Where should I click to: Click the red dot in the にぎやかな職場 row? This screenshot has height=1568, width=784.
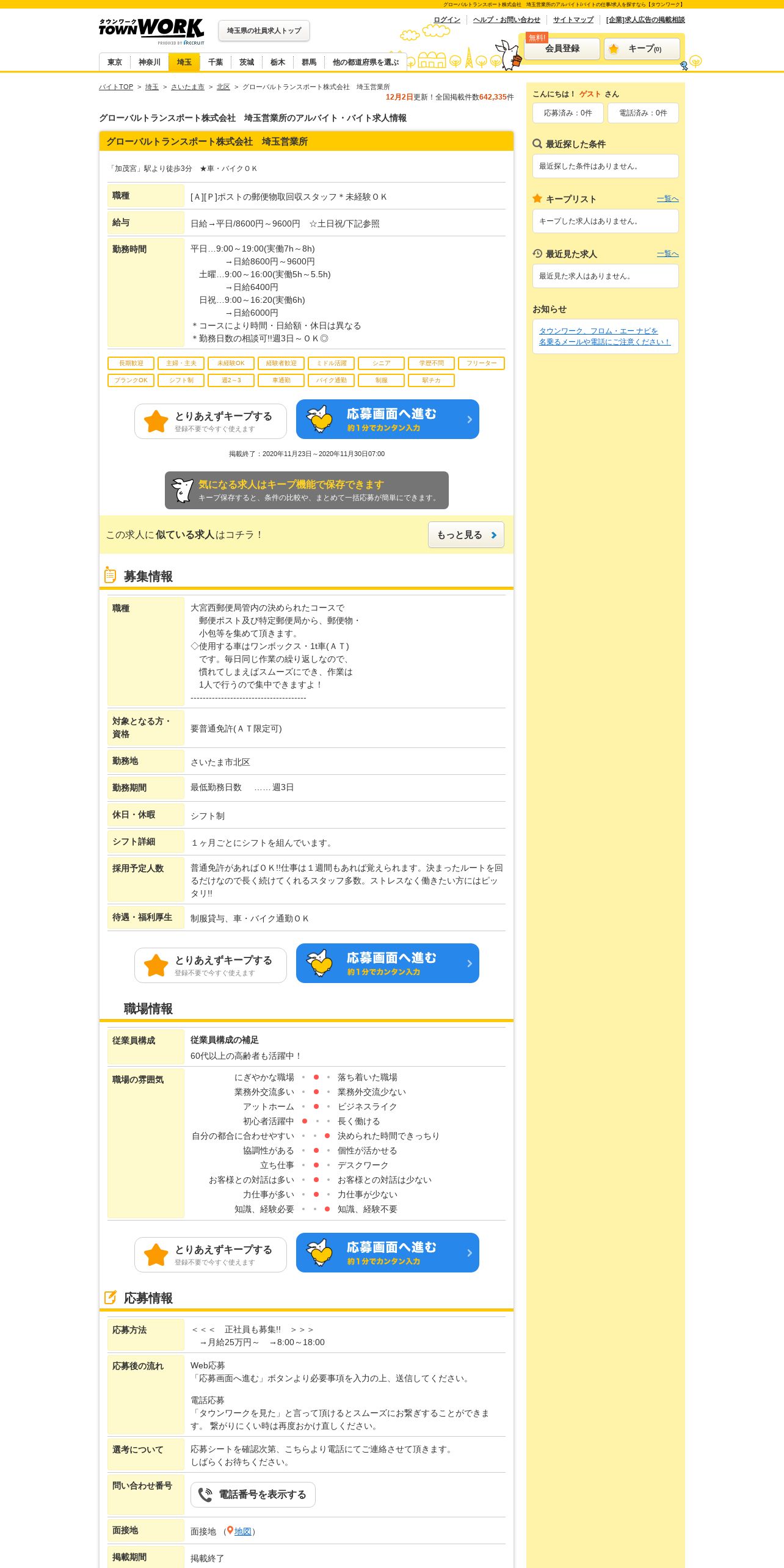[316, 1077]
